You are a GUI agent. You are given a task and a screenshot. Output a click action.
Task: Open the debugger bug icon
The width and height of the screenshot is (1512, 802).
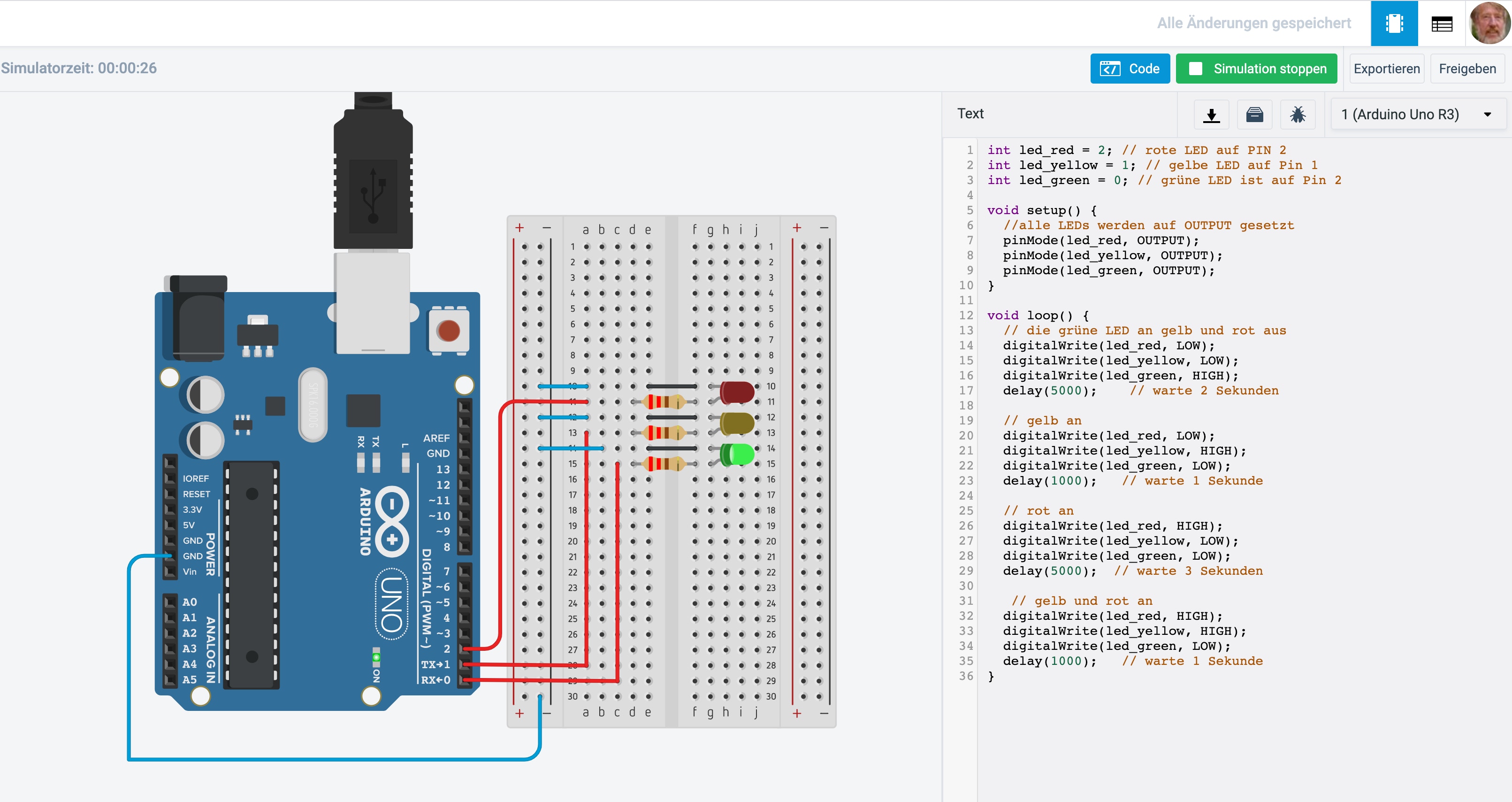[x=1298, y=114]
